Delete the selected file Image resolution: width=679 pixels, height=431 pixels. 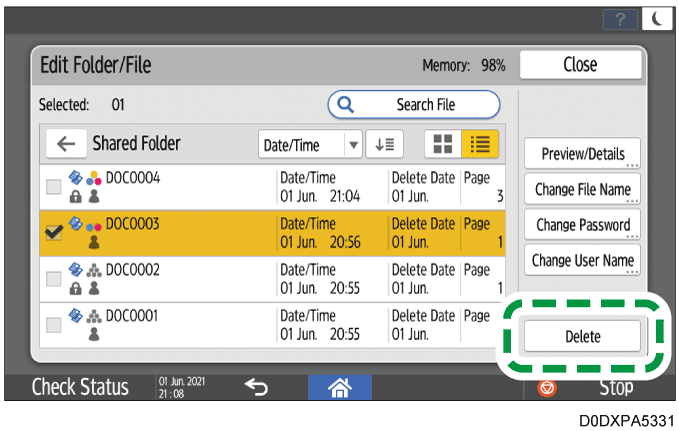582,336
